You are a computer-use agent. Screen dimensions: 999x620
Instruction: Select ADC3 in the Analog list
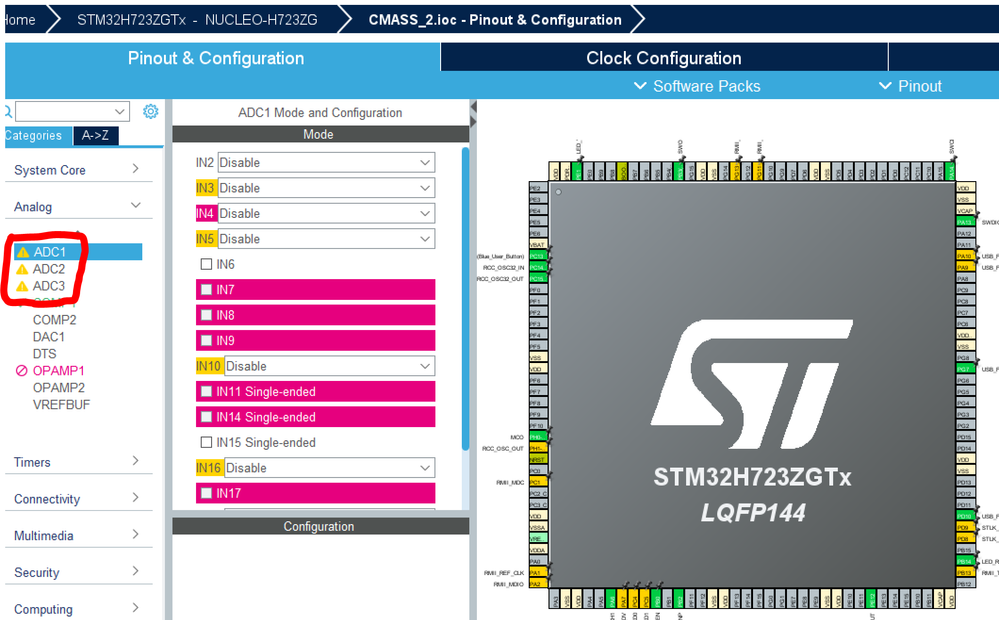48,285
